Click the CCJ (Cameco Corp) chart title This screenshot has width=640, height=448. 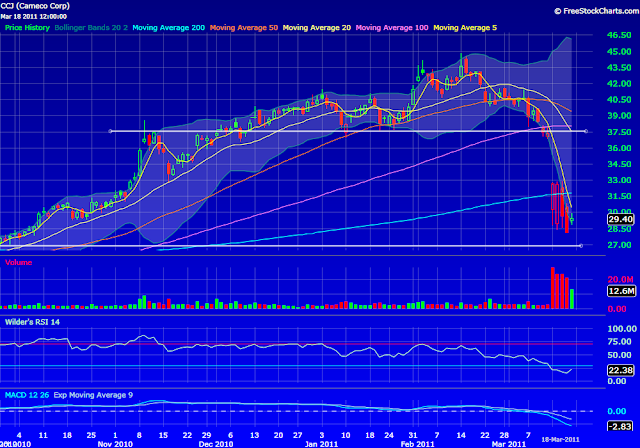tap(35, 6)
